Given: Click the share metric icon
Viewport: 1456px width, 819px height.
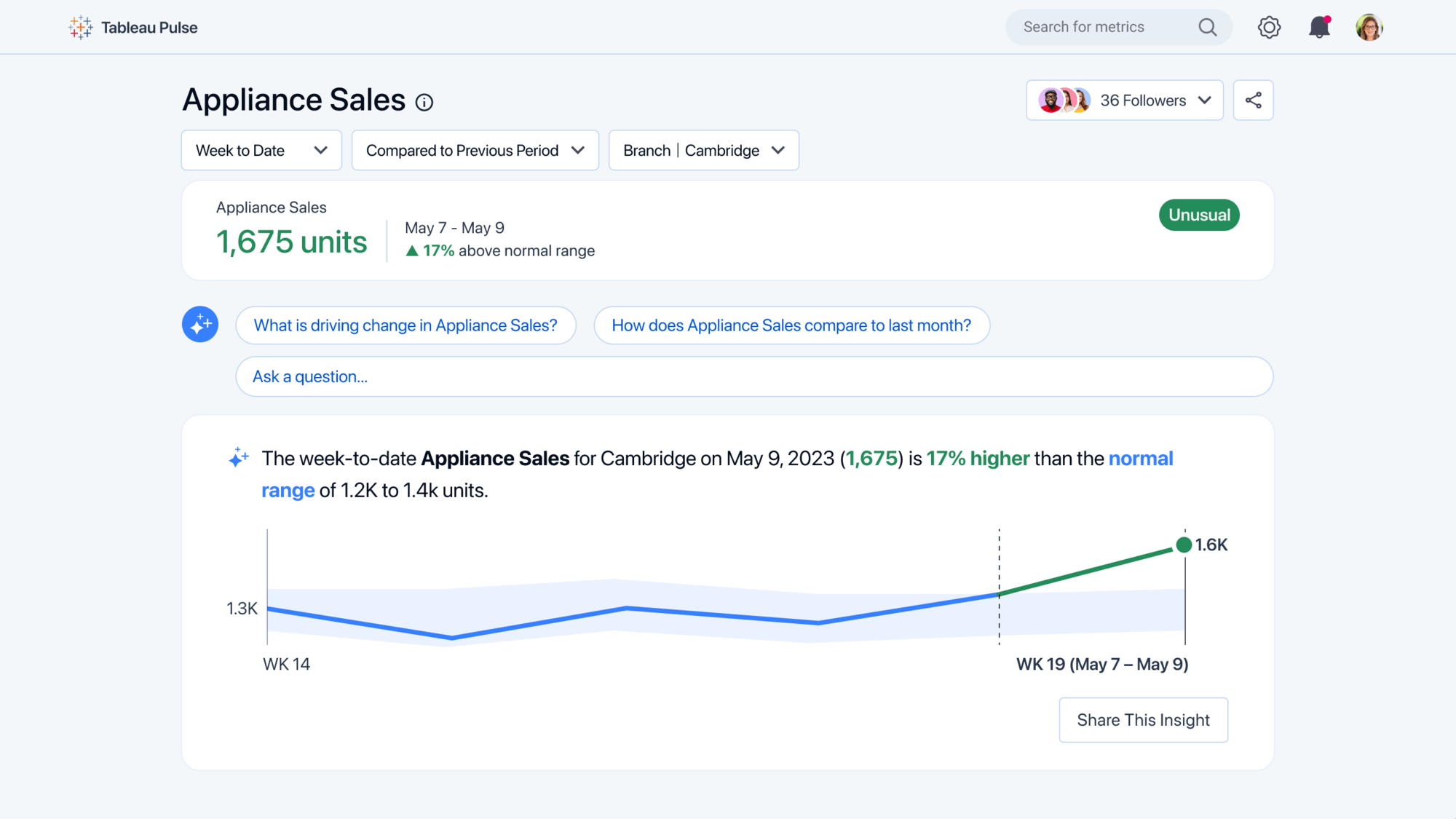Looking at the screenshot, I should (x=1253, y=100).
